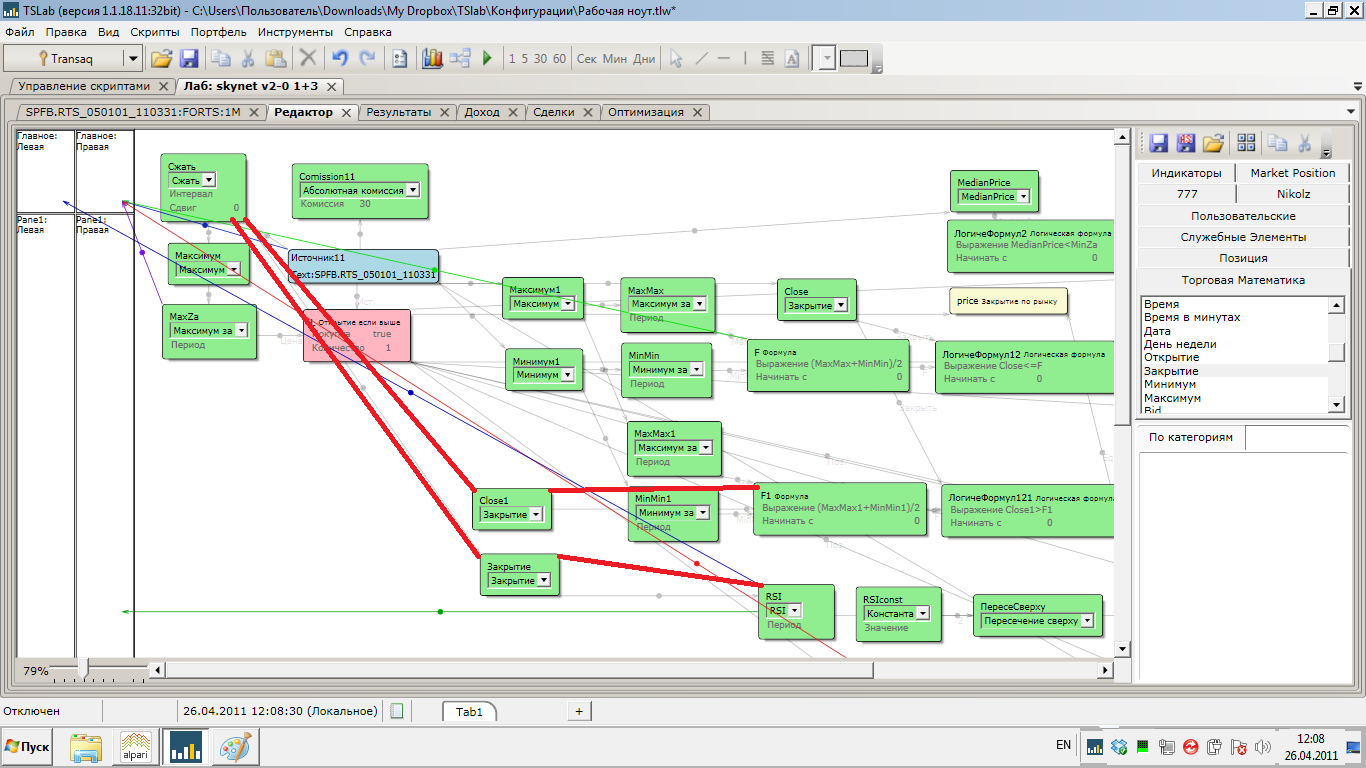Open the Пересечение сверху dropdown in ПересеСверху block
The height and width of the screenshot is (768, 1366).
click(x=1087, y=621)
